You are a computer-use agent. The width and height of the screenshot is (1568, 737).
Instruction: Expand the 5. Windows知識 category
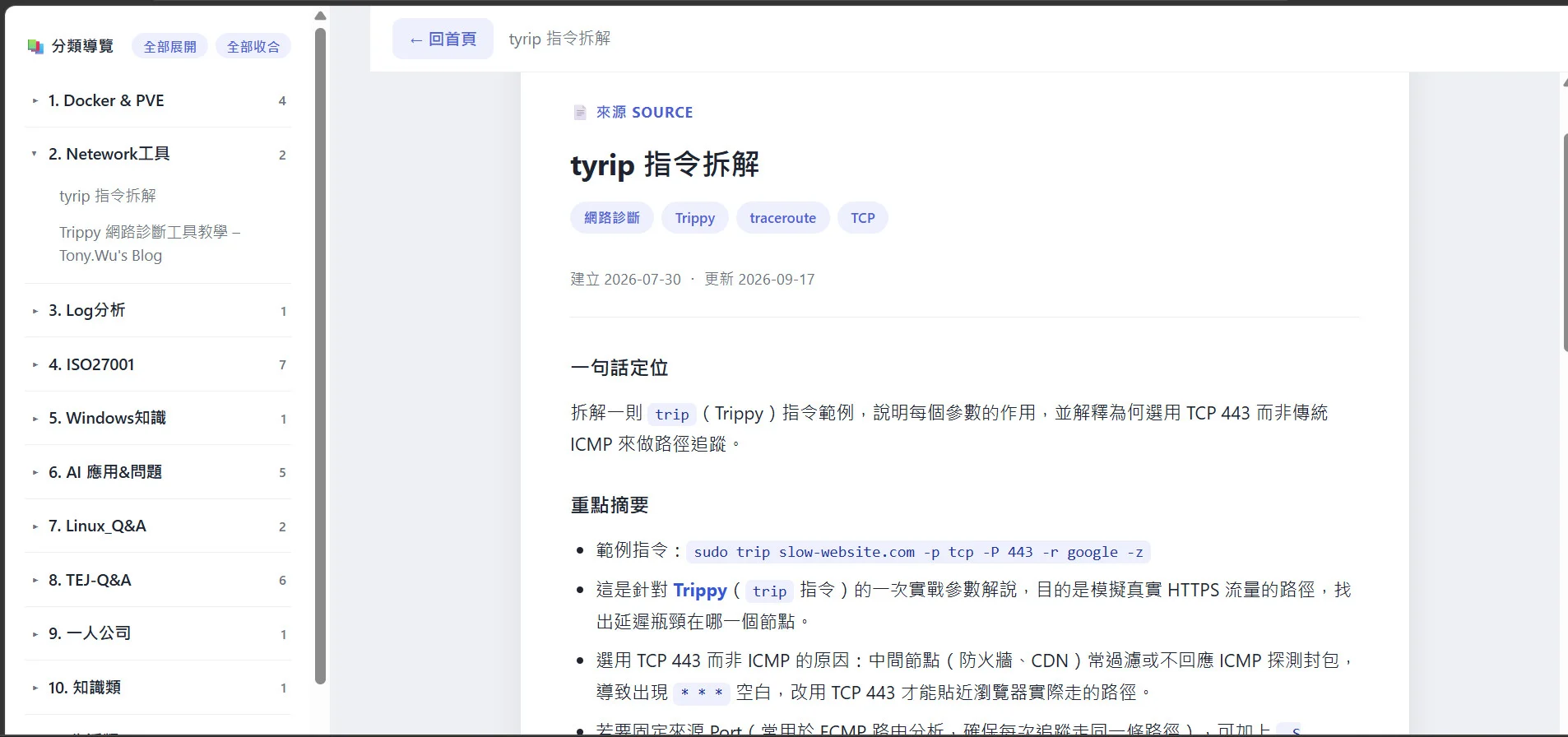pos(158,418)
